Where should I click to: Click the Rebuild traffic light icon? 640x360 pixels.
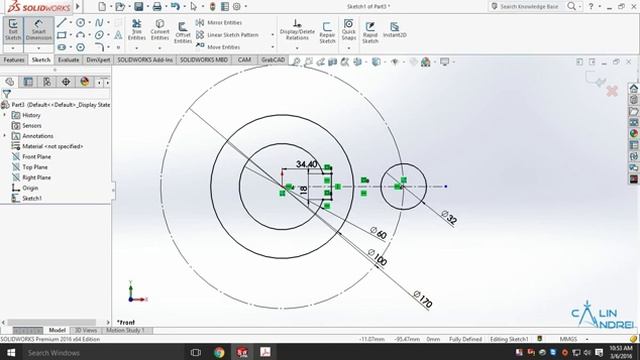(x=212, y=7)
